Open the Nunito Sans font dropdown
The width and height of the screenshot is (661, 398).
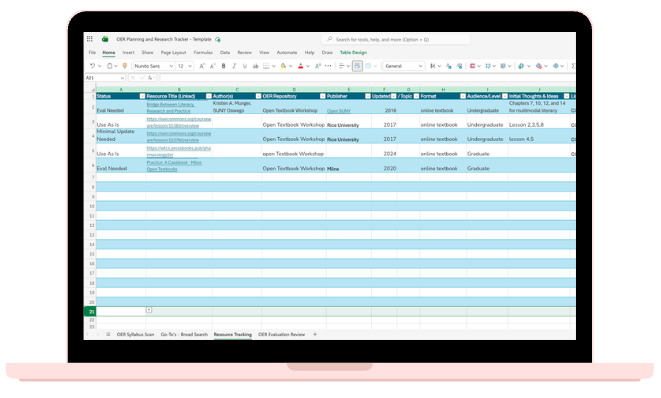point(171,66)
